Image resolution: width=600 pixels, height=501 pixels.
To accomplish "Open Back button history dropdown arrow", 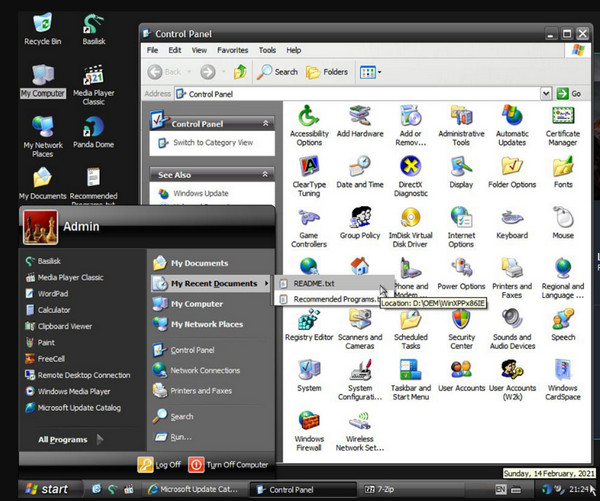I will [x=189, y=72].
